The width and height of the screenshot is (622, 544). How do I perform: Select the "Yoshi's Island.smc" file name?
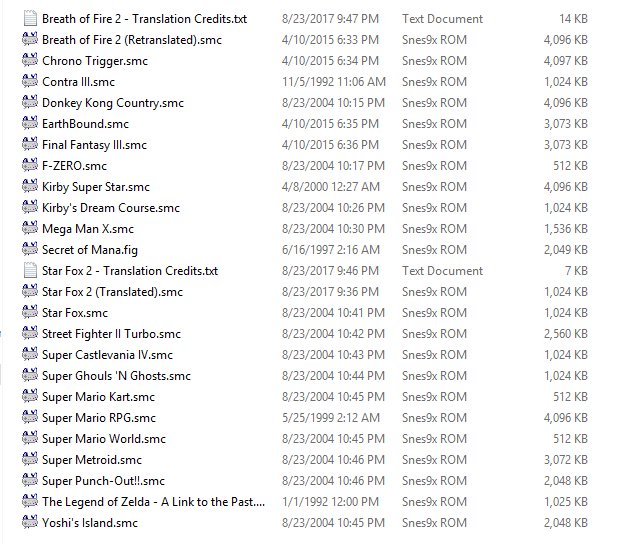[90, 523]
